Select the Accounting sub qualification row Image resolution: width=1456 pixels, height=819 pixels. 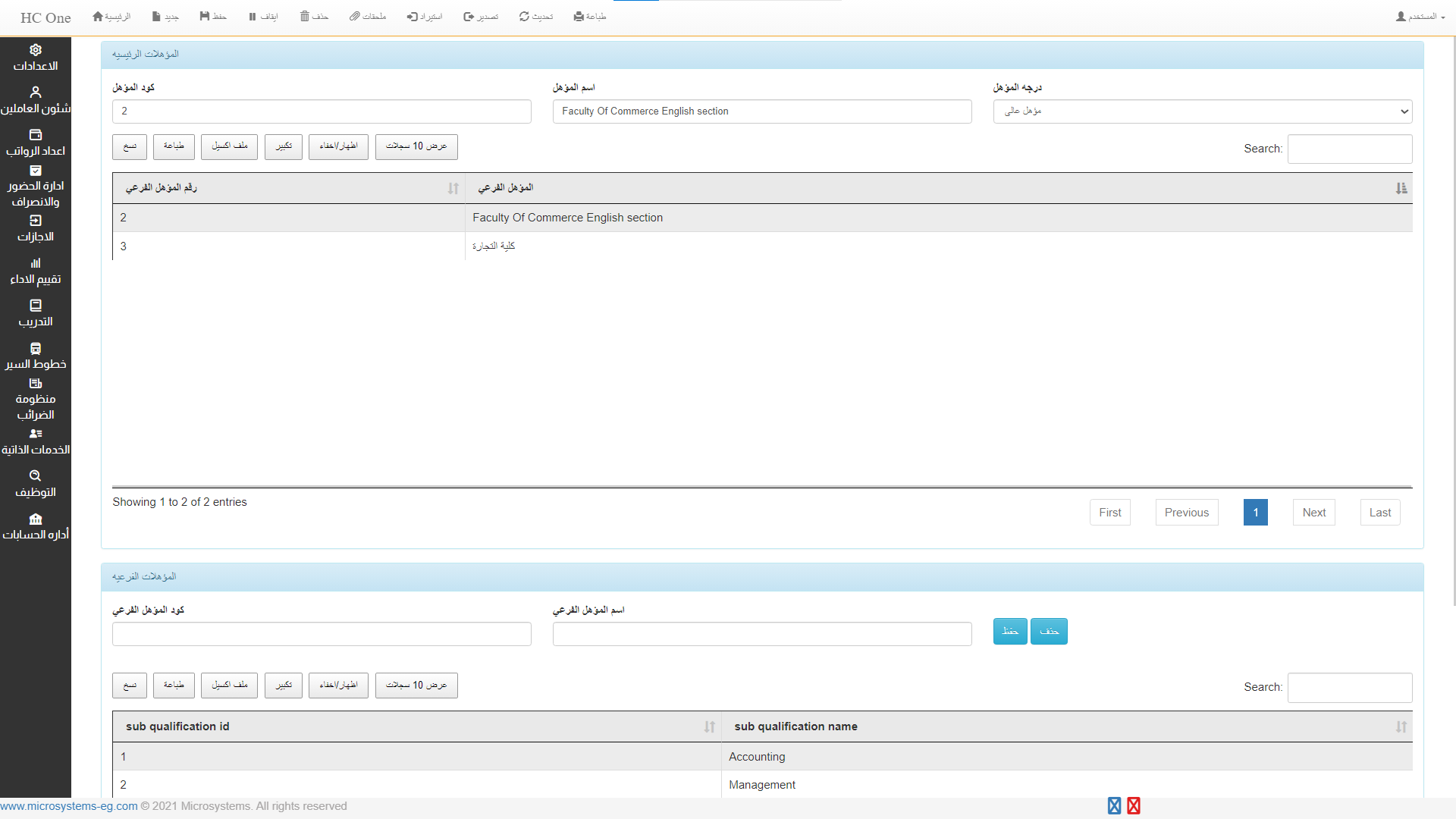pos(762,757)
